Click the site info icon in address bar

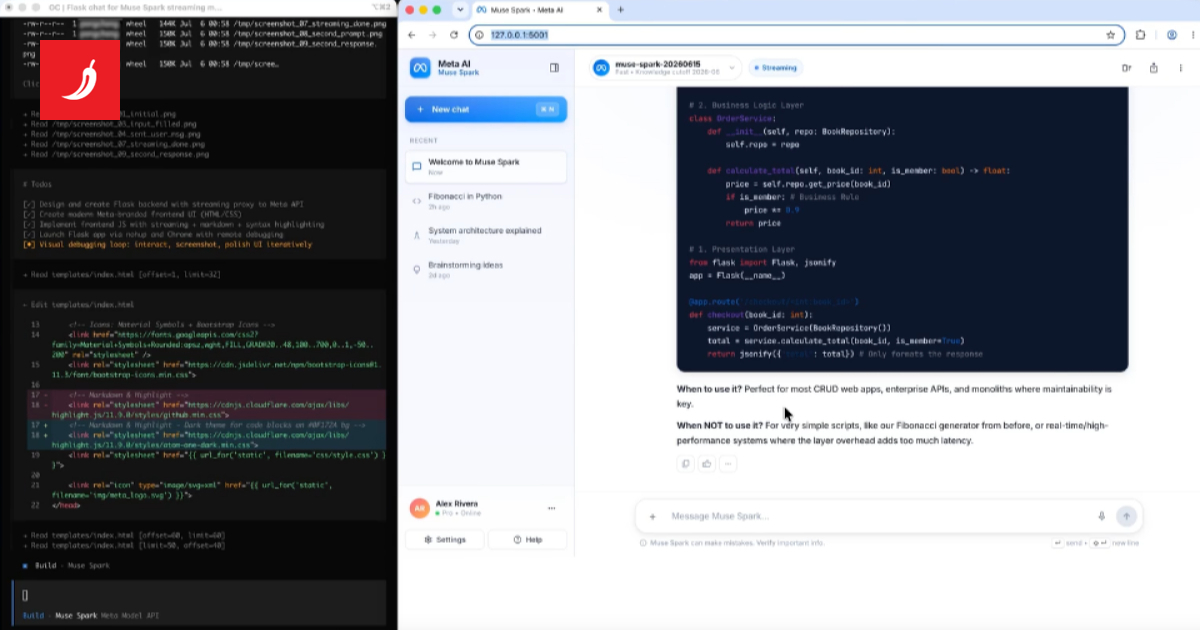(x=480, y=34)
